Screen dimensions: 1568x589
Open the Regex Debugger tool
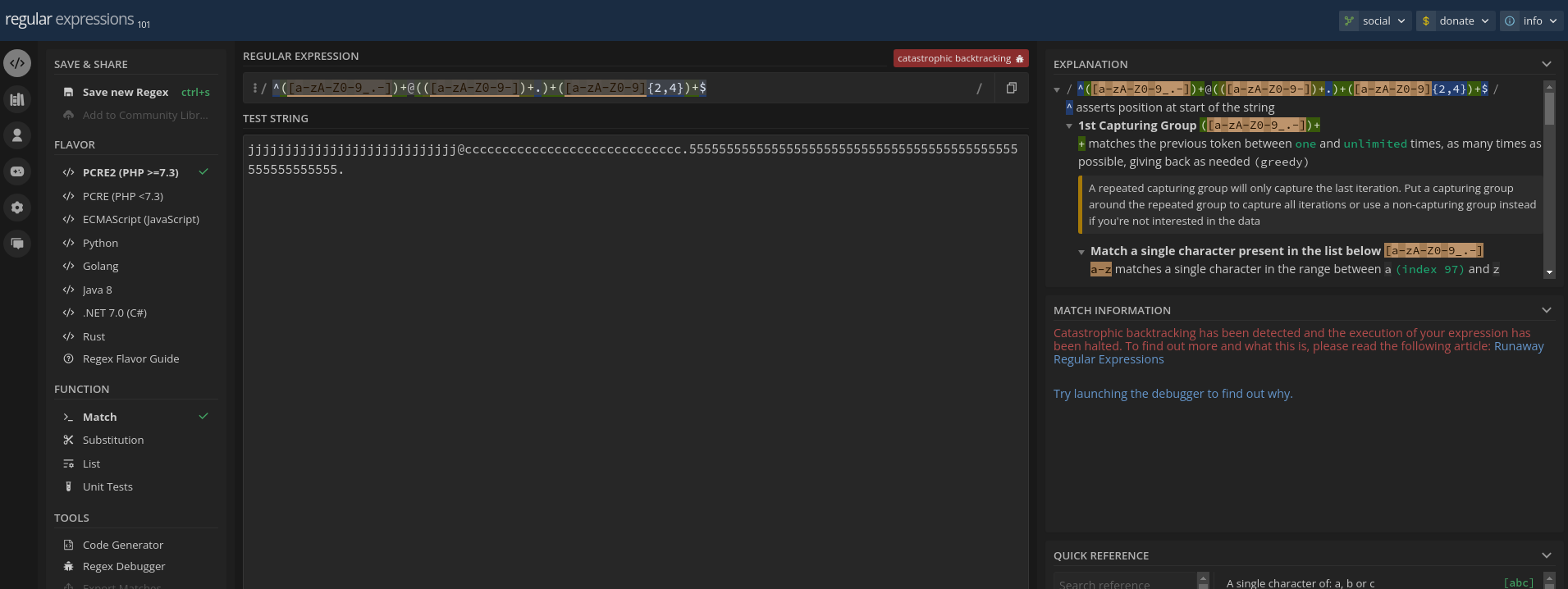(x=124, y=566)
